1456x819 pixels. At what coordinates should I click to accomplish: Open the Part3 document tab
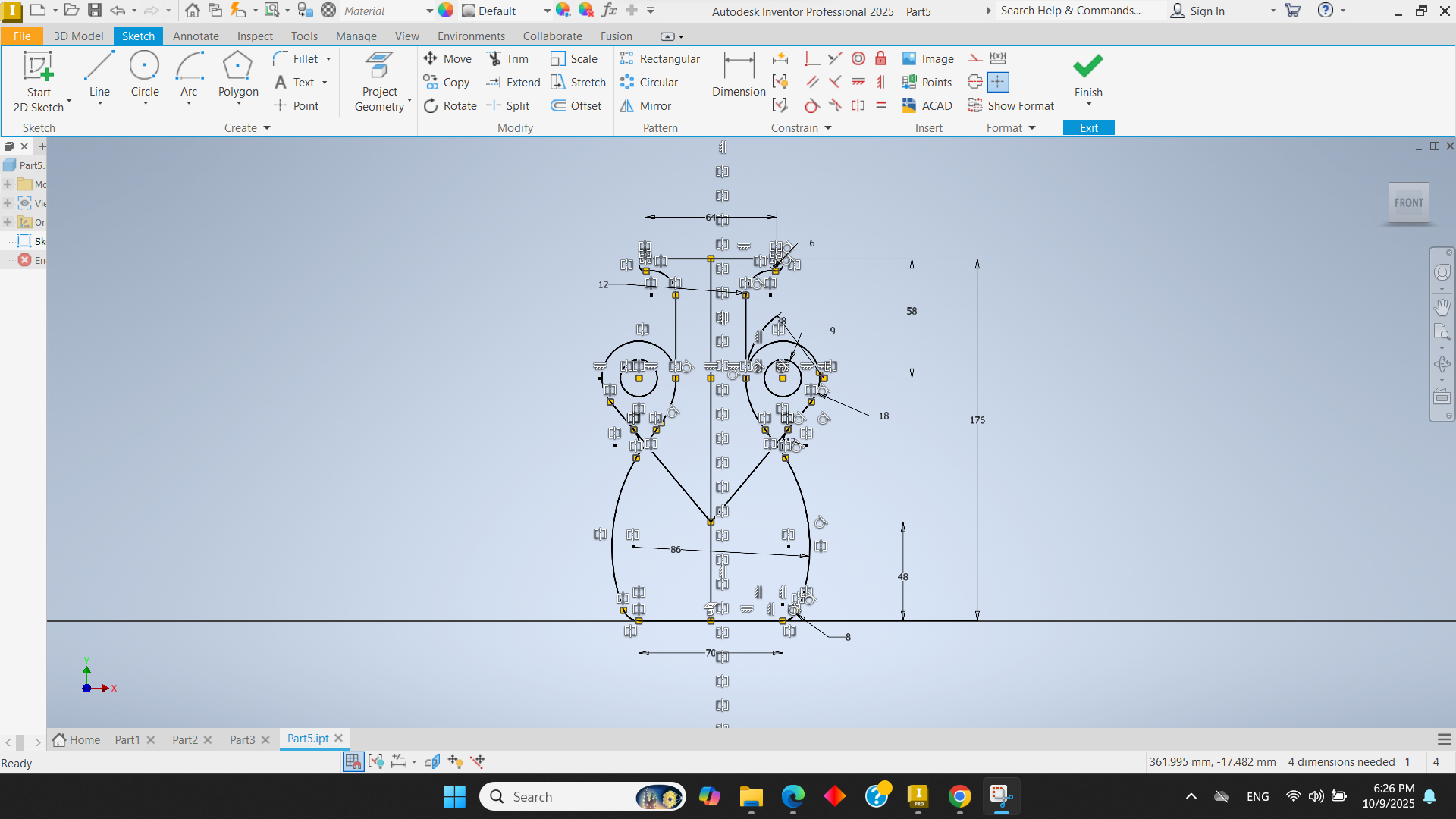(x=242, y=740)
